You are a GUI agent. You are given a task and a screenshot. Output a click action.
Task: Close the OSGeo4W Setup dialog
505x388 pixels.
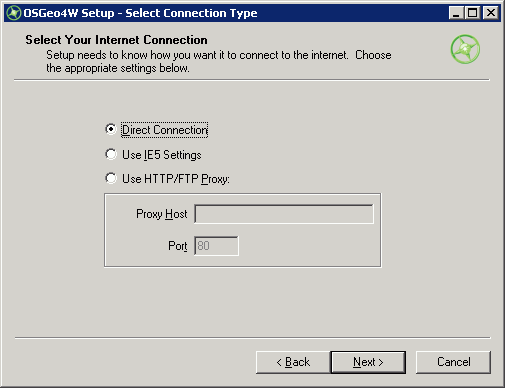pos(491,13)
